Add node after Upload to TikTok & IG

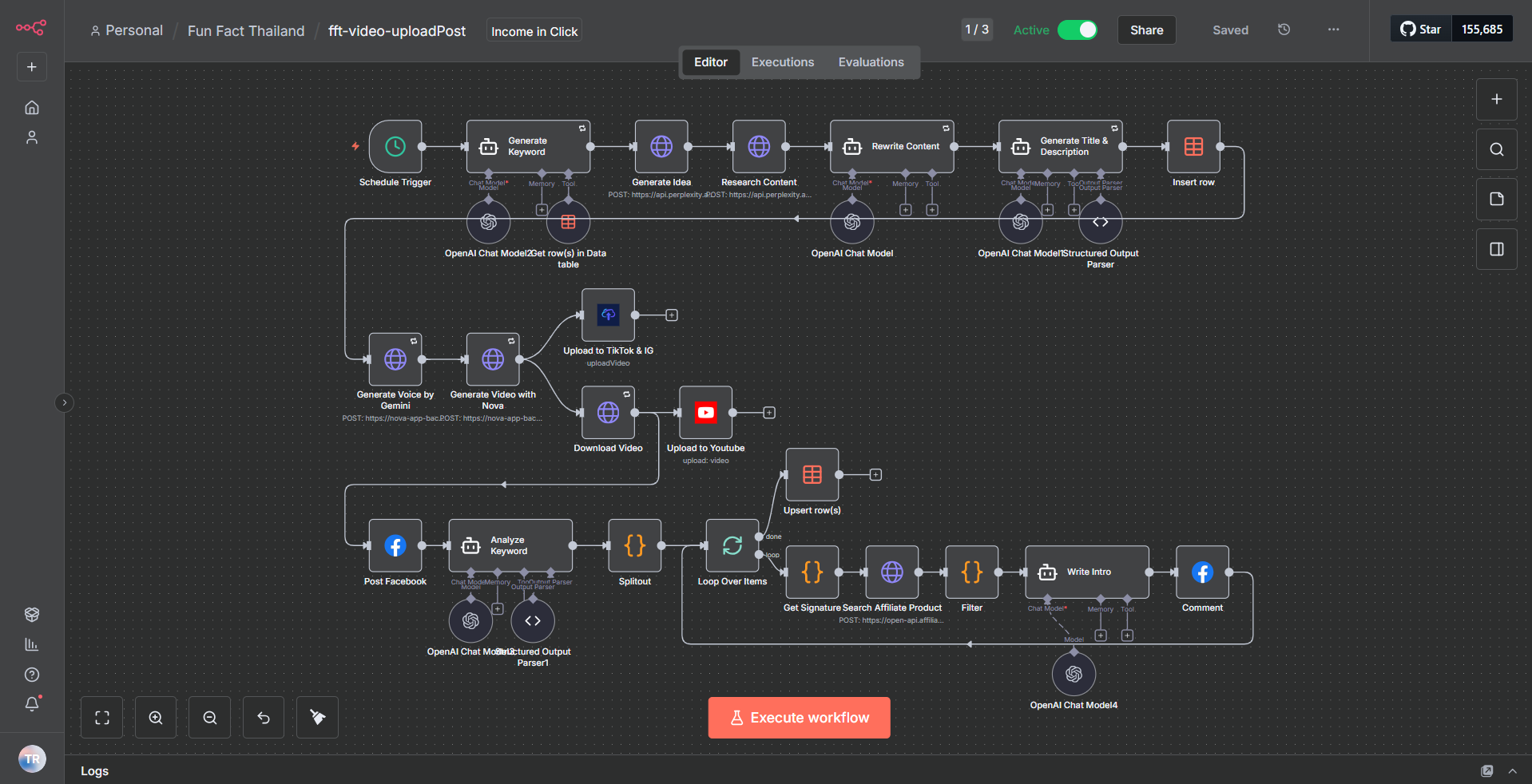(672, 315)
